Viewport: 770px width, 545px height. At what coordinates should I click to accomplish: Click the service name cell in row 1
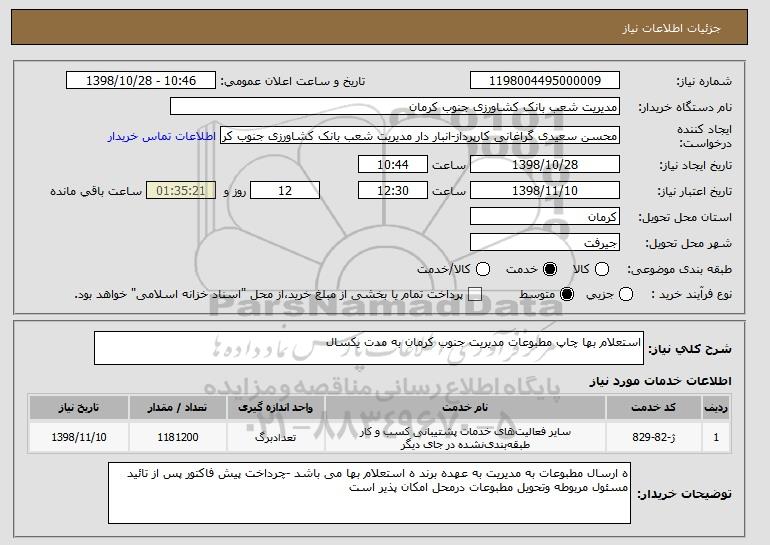click(465, 437)
